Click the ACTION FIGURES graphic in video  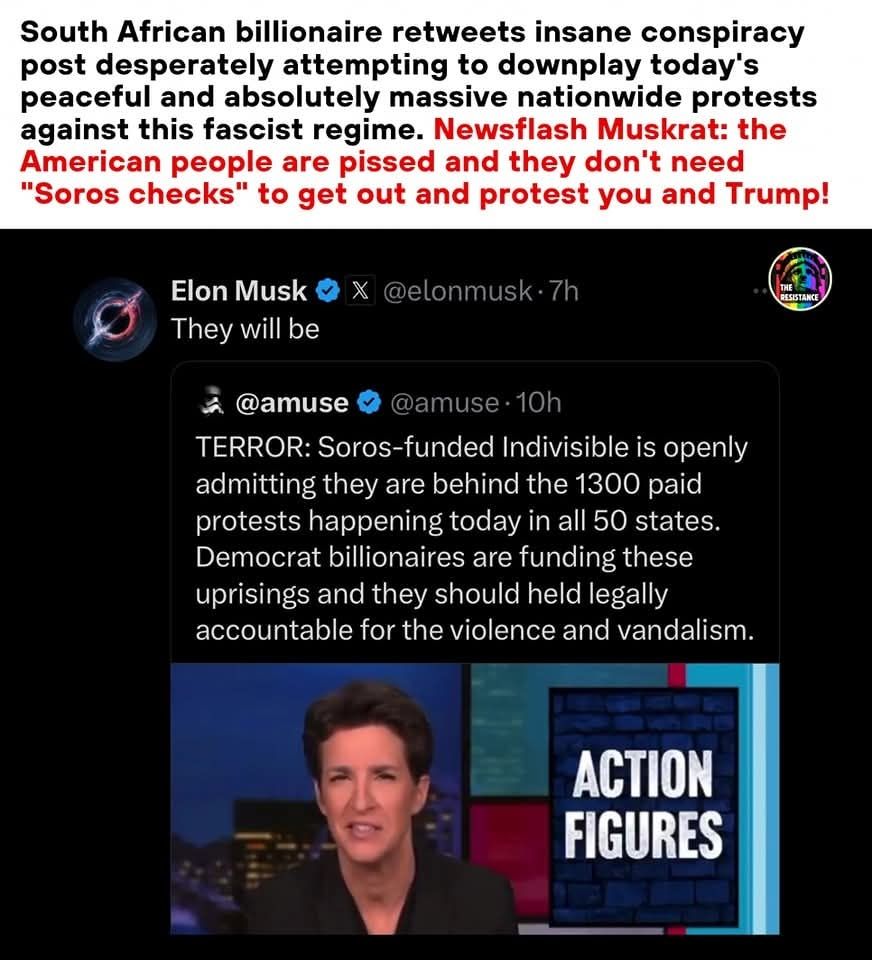(643, 804)
